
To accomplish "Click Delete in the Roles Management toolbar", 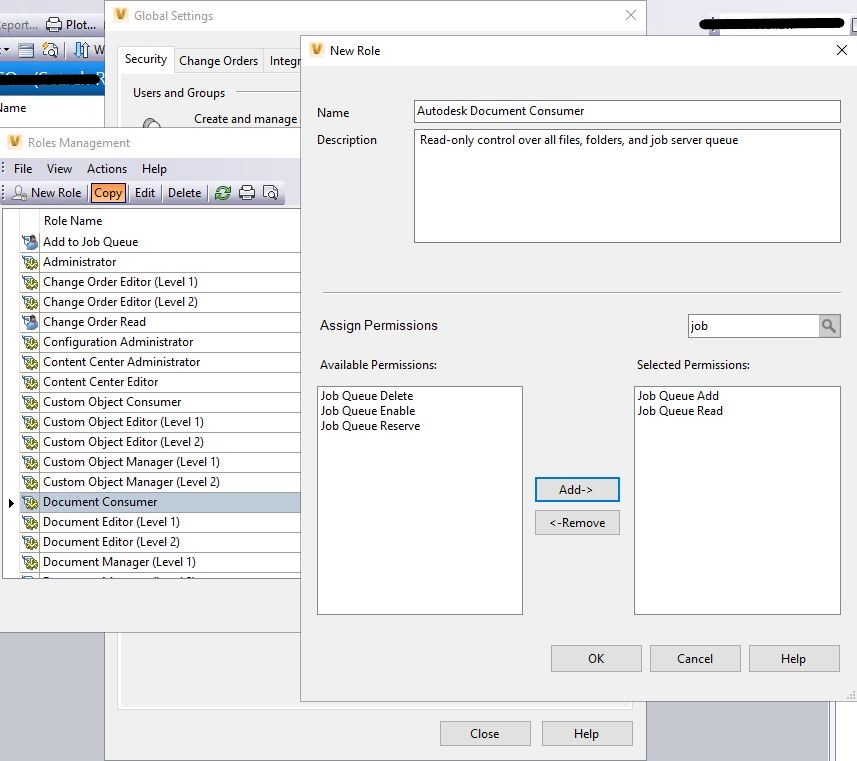I will click(x=184, y=192).
